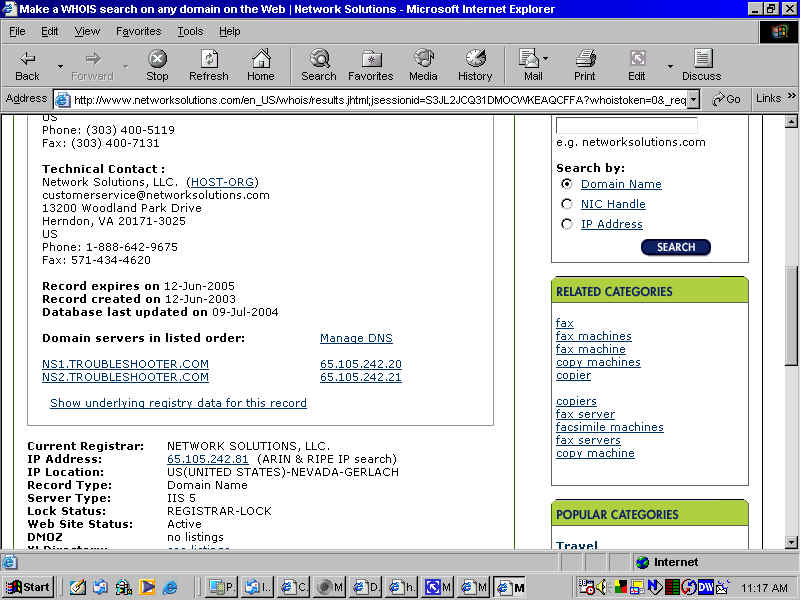Click the vertical scrollbar down arrow
The image size is (800, 600).
(791, 542)
